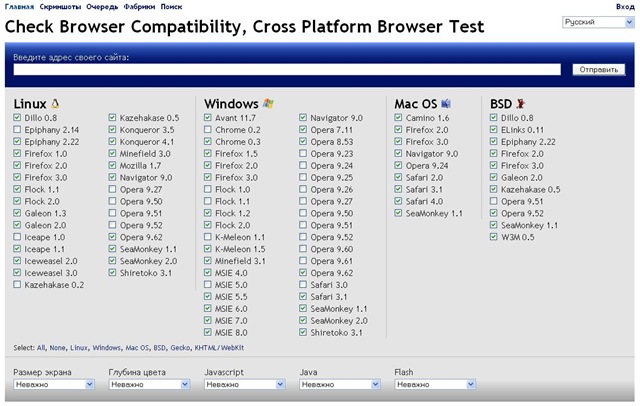Click the Windows logo icon
This screenshot has width=640, height=406.
(x=268, y=104)
